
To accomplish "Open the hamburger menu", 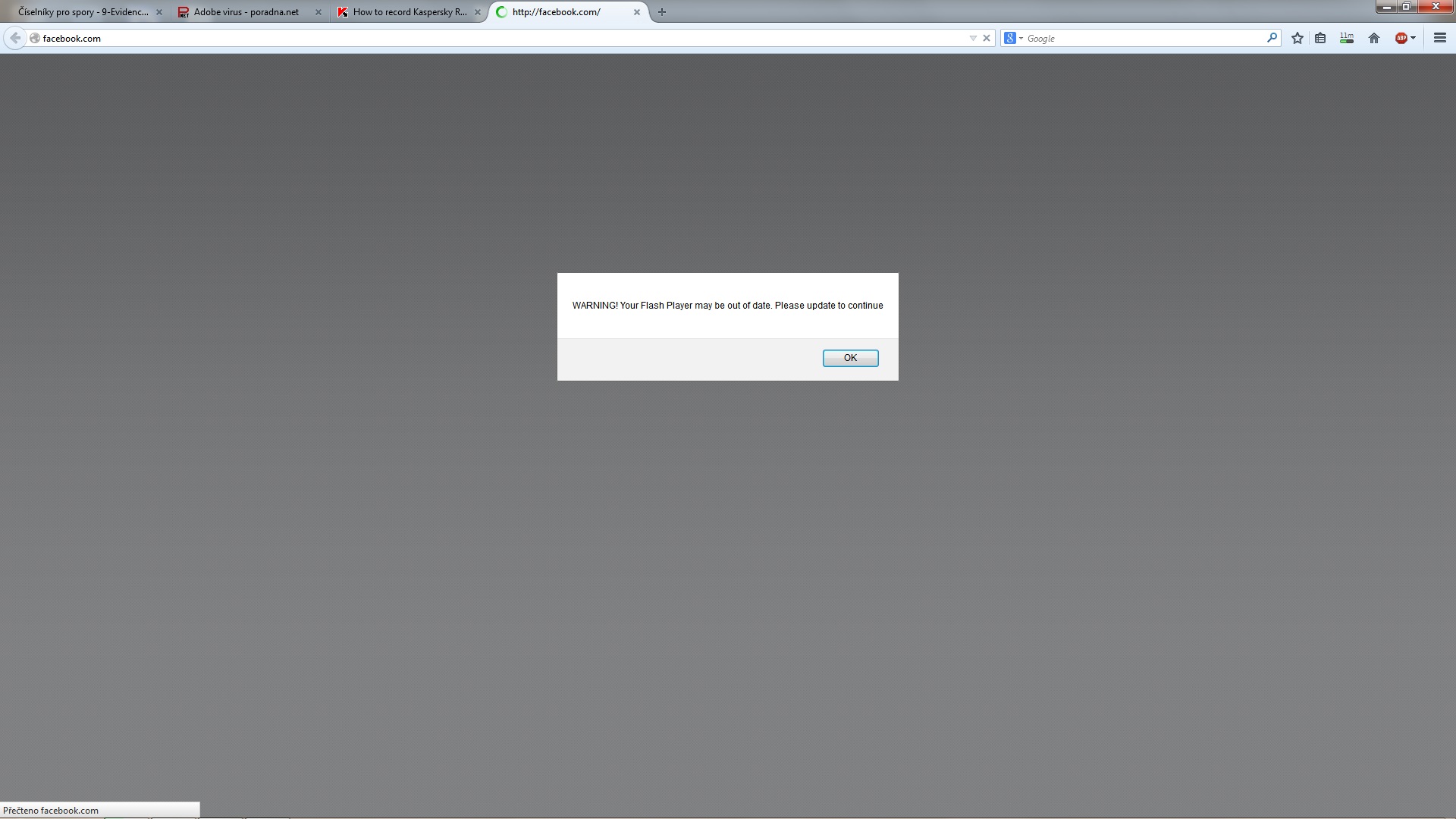I will click(x=1439, y=38).
